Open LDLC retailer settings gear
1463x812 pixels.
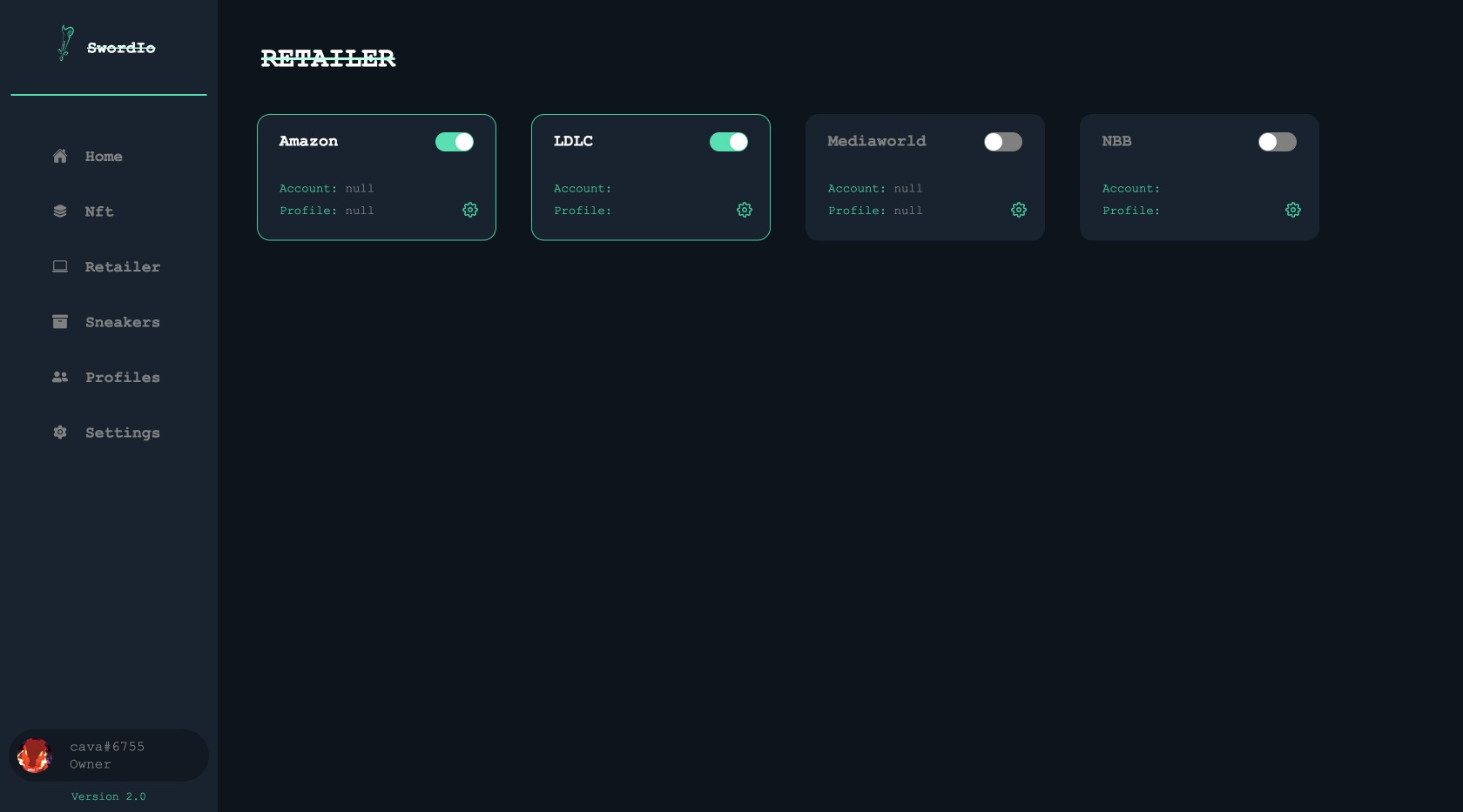745,210
